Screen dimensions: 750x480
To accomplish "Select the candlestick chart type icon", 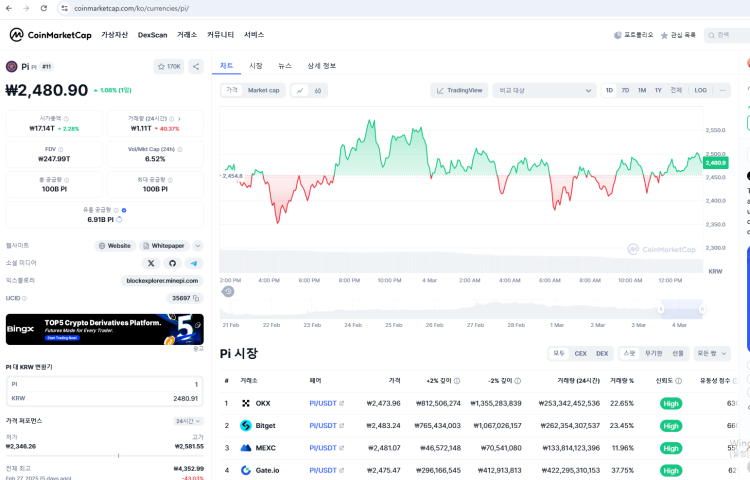I will click(318, 90).
